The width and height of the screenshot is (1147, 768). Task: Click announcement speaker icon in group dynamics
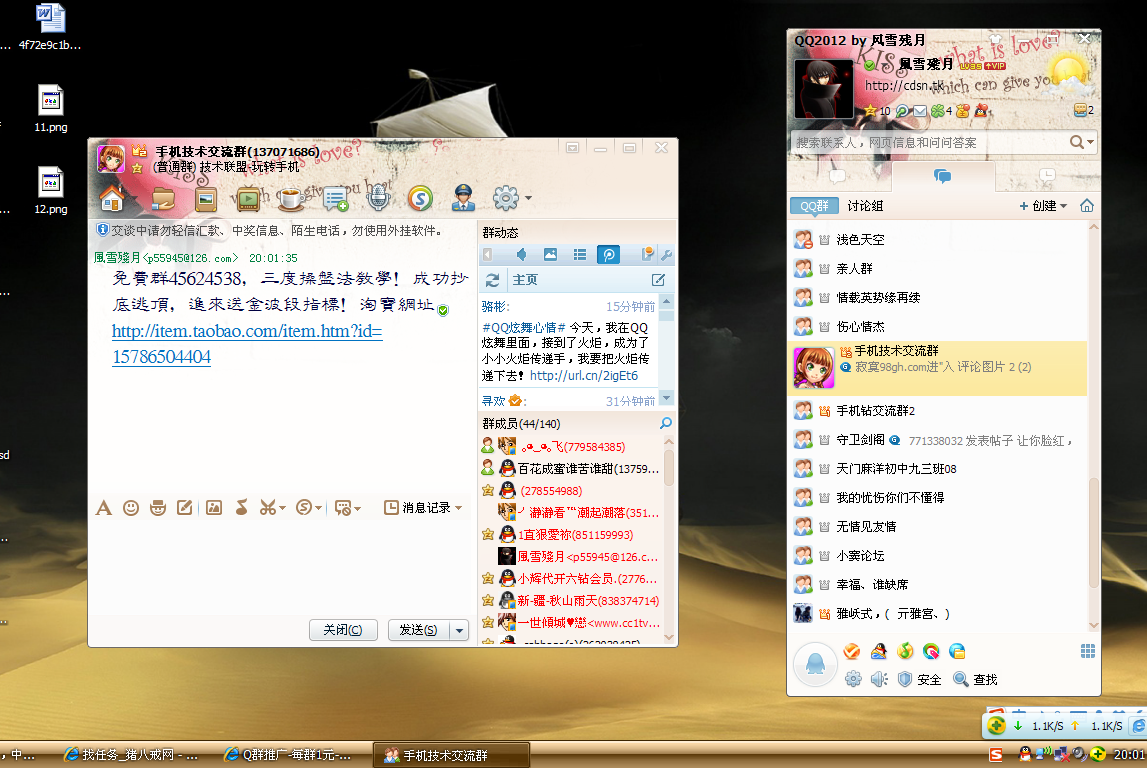[521, 255]
